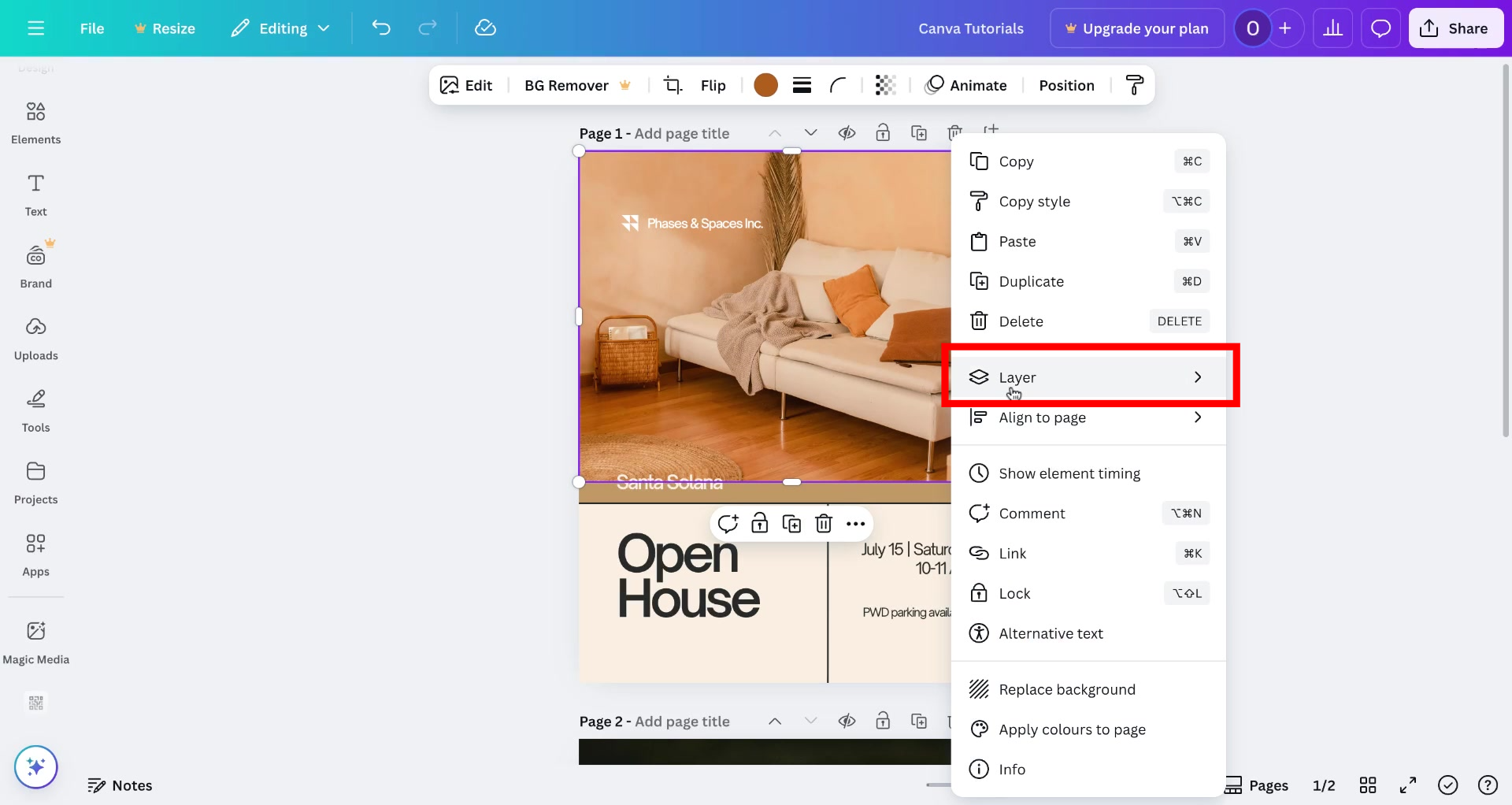Select the Crop tool in the toolbar

(x=673, y=84)
